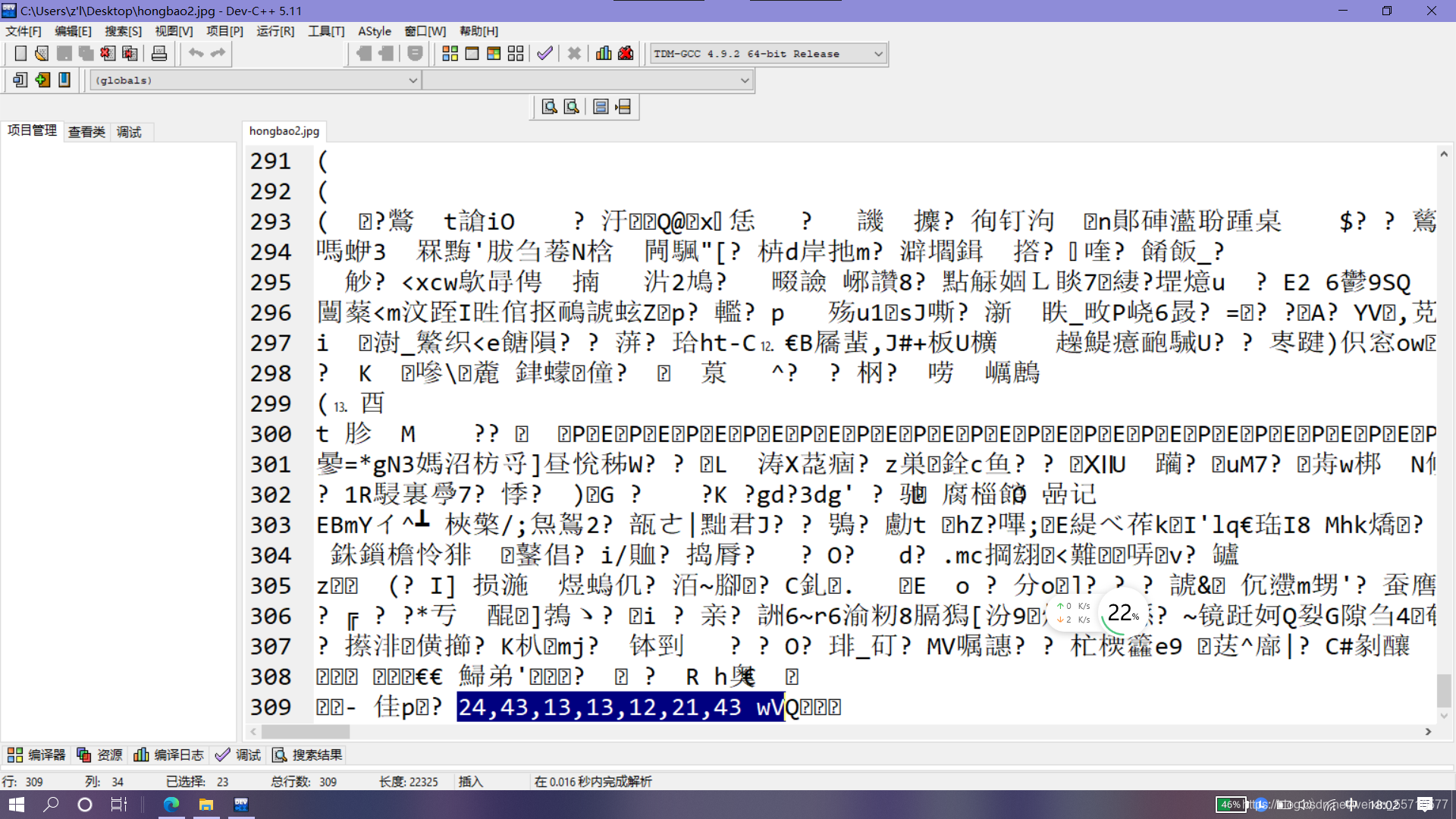Click the Open file toolbar icon

pyautogui.click(x=42, y=54)
